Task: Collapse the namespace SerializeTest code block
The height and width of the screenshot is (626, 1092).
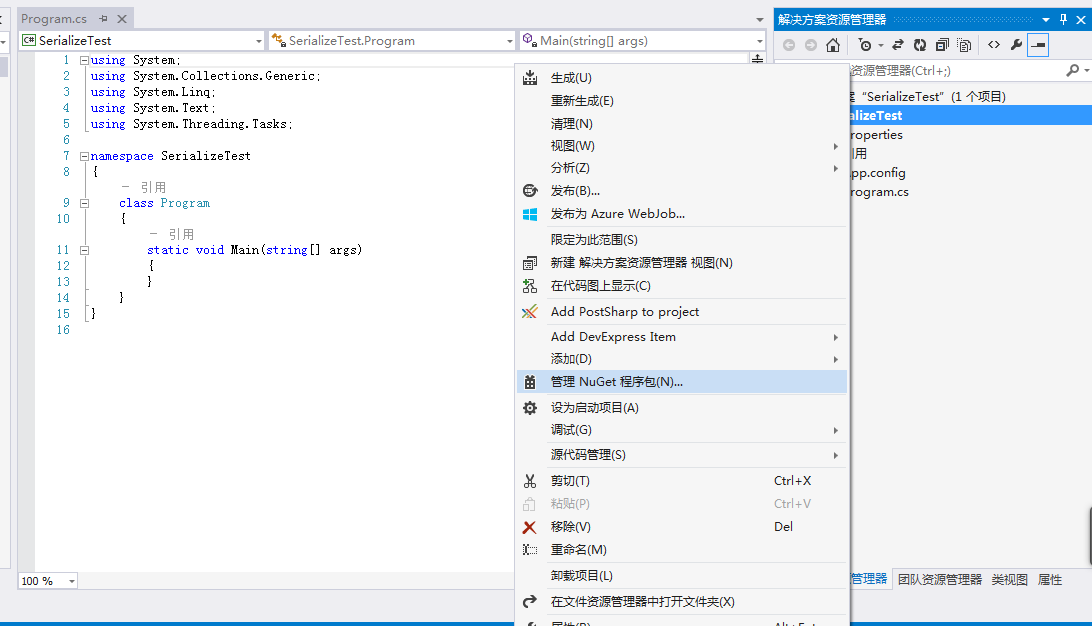Action: click(84, 156)
